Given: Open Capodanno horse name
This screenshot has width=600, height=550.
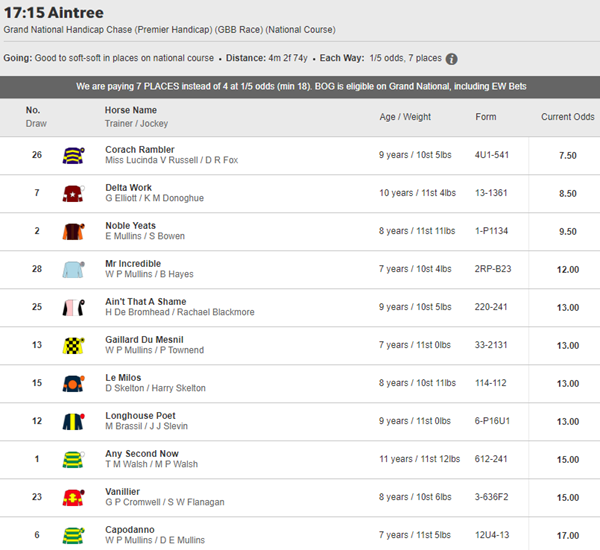Looking at the screenshot, I should (x=130, y=530).
